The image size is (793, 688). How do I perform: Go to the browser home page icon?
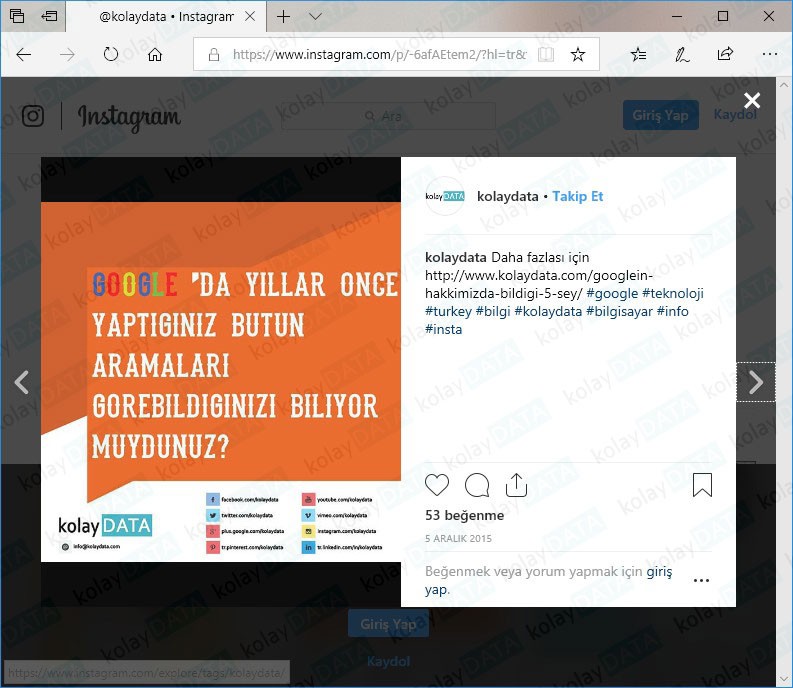point(155,54)
